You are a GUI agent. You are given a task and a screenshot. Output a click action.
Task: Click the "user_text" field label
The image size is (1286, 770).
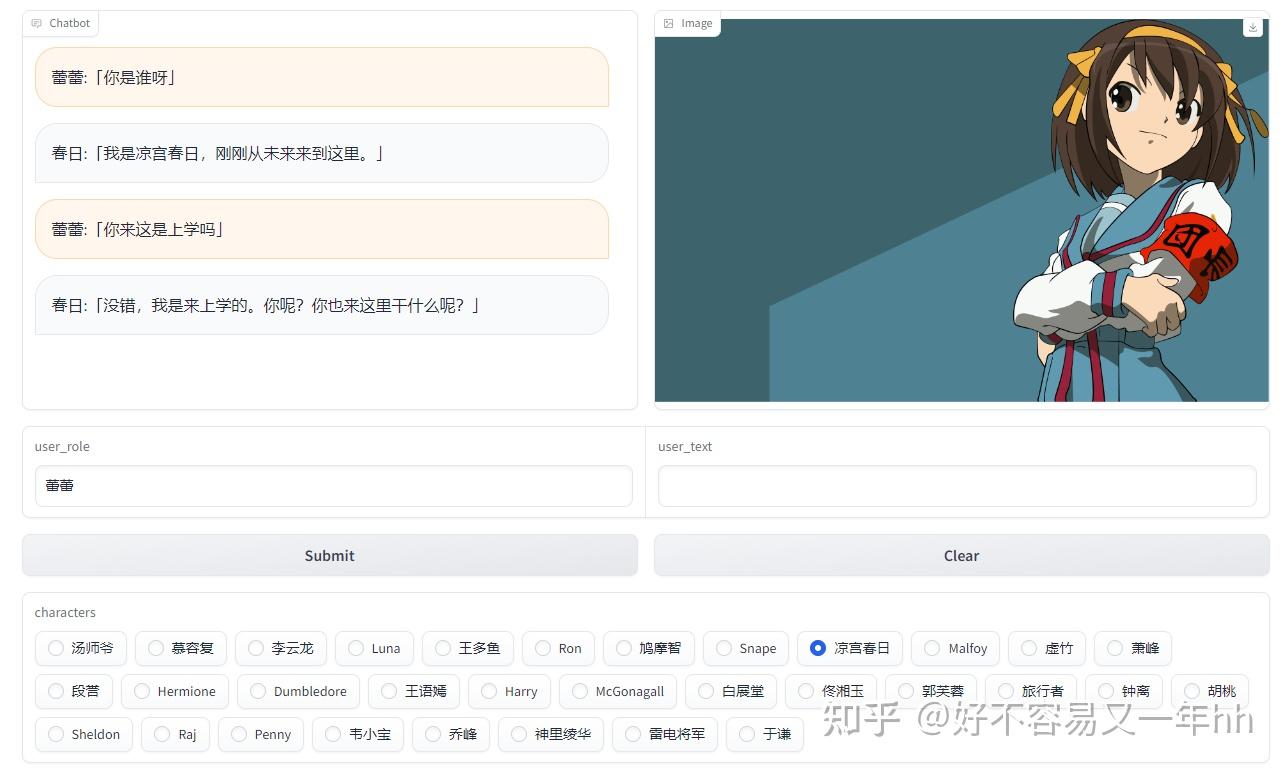[685, 446]
